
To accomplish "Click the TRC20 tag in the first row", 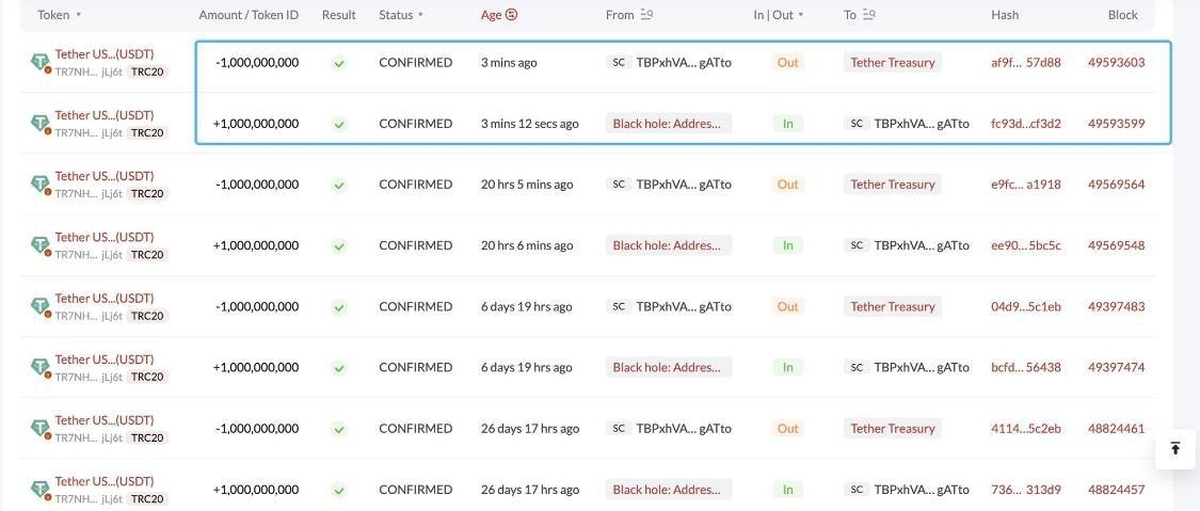I will (x=147, y=72).
